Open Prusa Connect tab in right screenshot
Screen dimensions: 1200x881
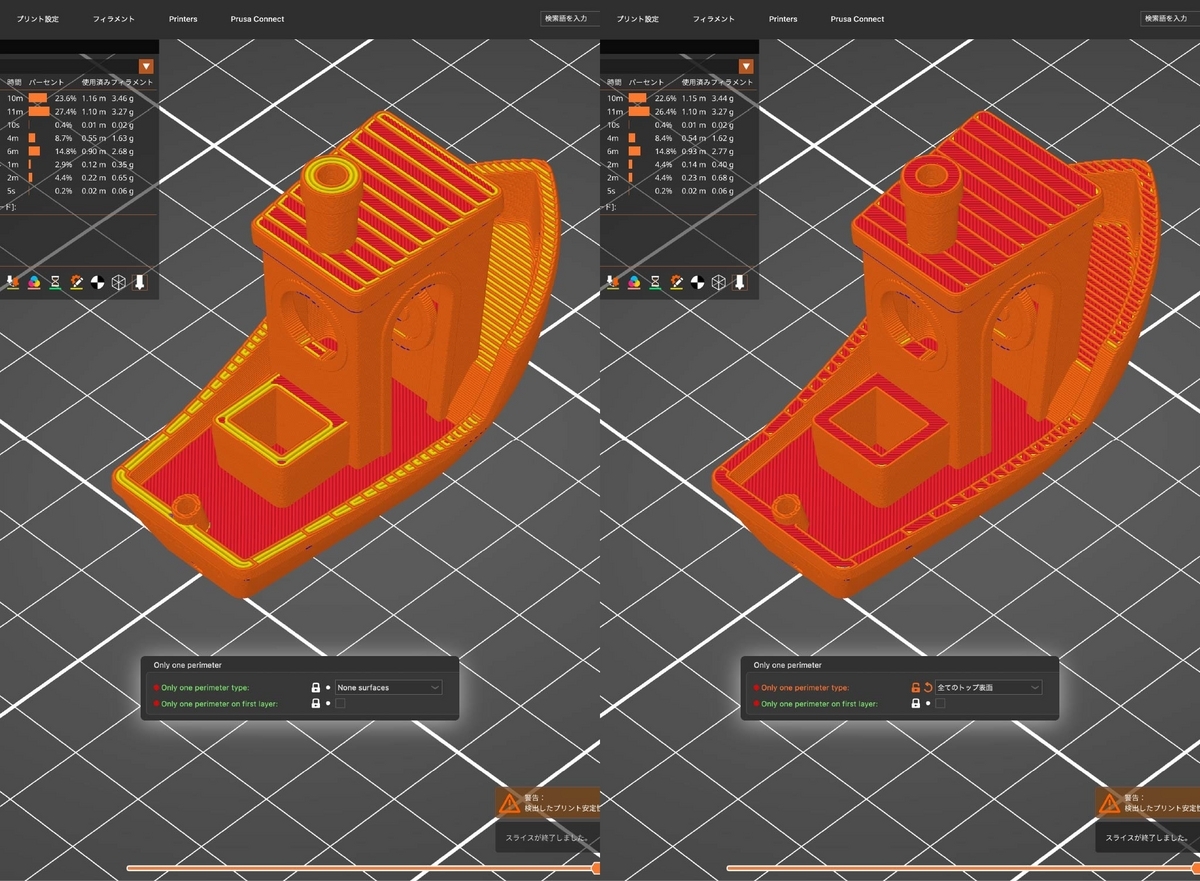point(857,19)
